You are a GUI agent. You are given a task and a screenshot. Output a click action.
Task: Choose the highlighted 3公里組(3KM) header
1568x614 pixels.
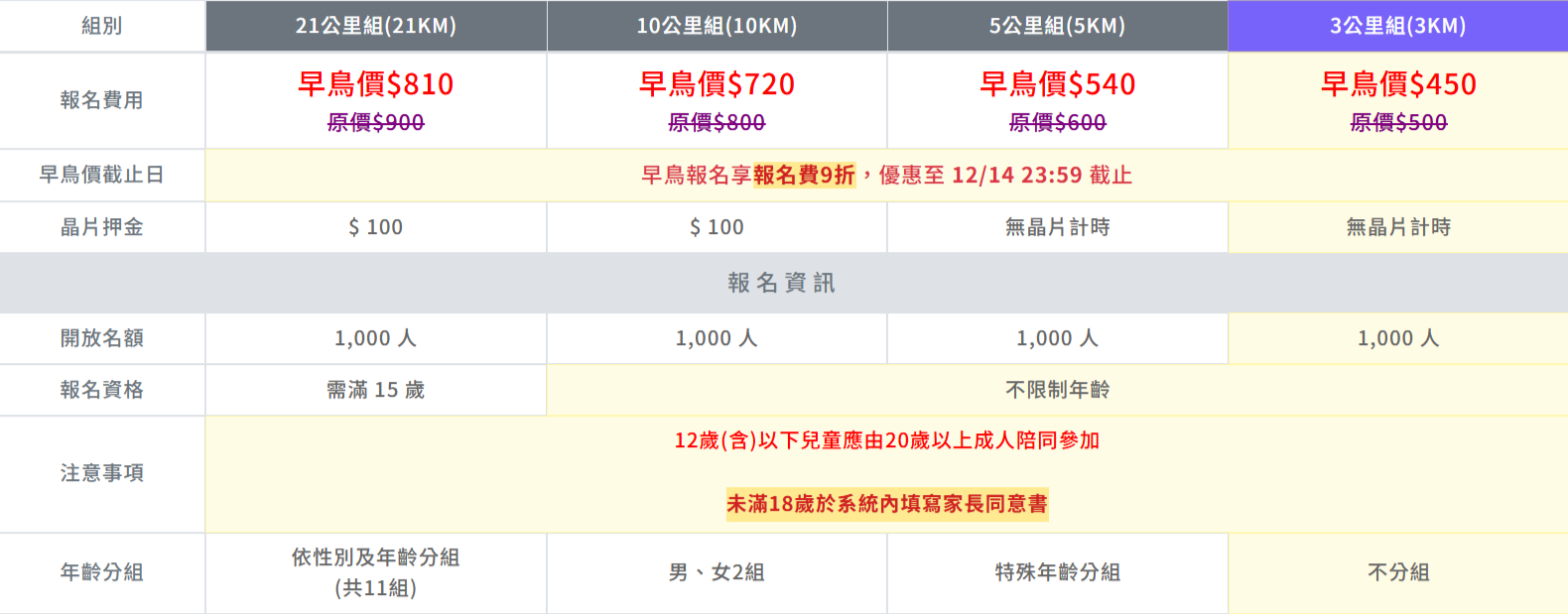[x=1397, y=26]
